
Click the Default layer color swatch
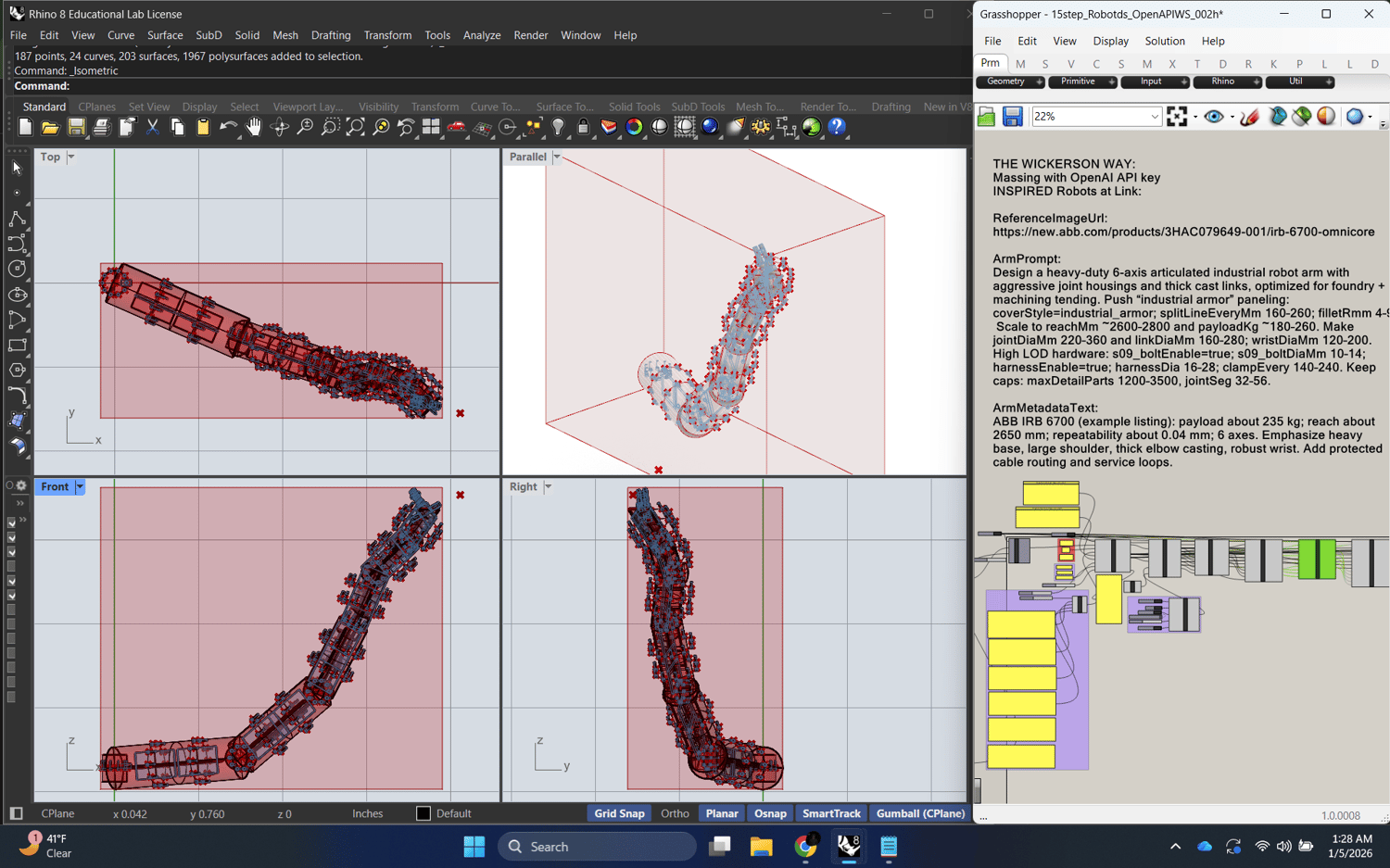tap(423, 813)
